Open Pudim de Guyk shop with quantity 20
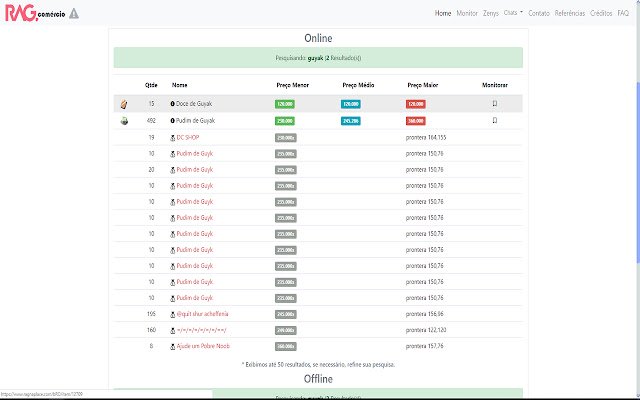The image size is (640, 400). click(195, 169)
